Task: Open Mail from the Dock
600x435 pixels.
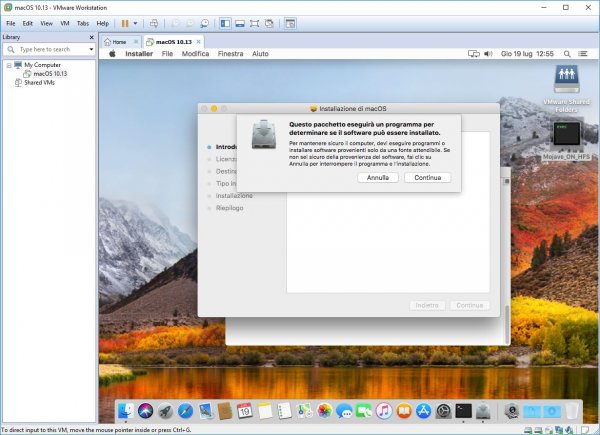Action: pyautogui.click(x=205, y=411)
